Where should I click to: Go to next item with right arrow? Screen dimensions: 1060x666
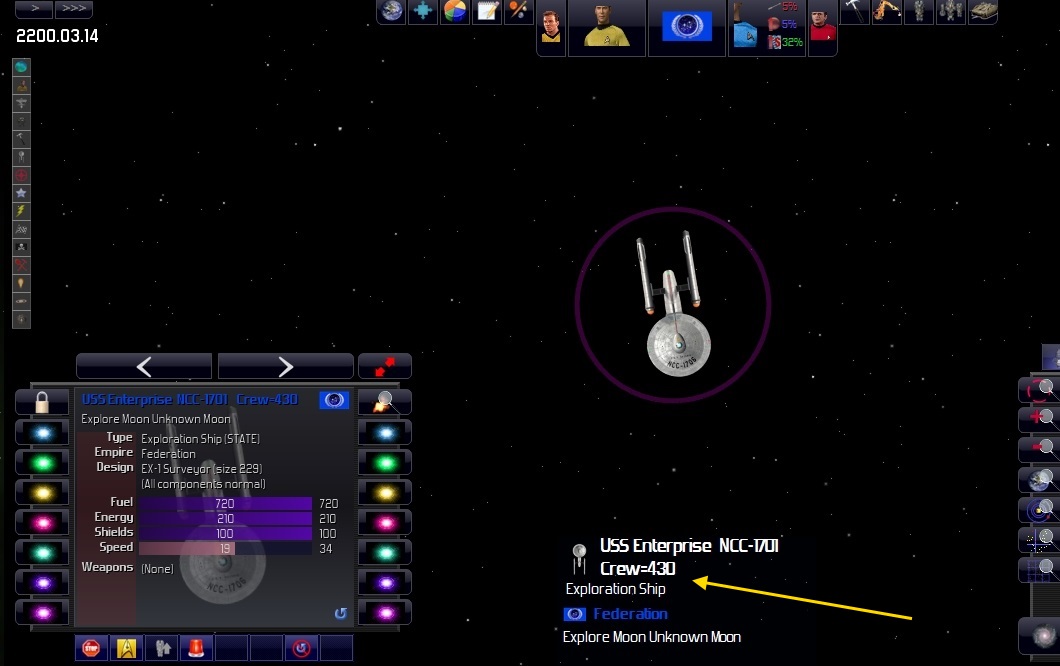(x=286, y=366)
